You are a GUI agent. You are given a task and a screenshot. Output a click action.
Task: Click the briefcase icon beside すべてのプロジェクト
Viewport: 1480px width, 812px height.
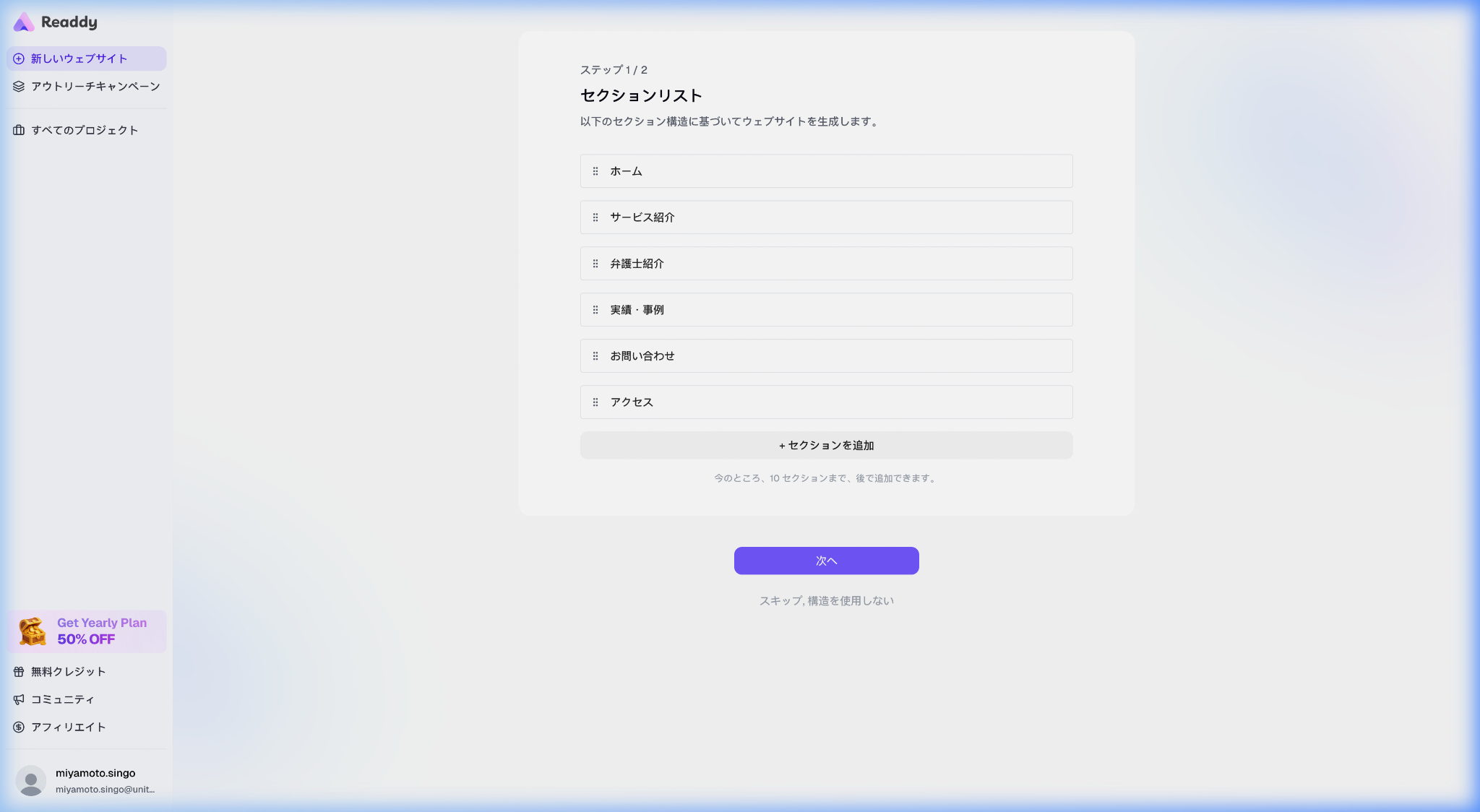[19, 130]
